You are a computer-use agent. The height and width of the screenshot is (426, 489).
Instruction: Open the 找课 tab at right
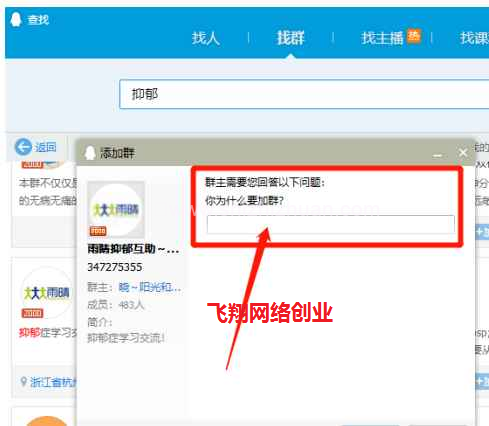pos(474,38)
